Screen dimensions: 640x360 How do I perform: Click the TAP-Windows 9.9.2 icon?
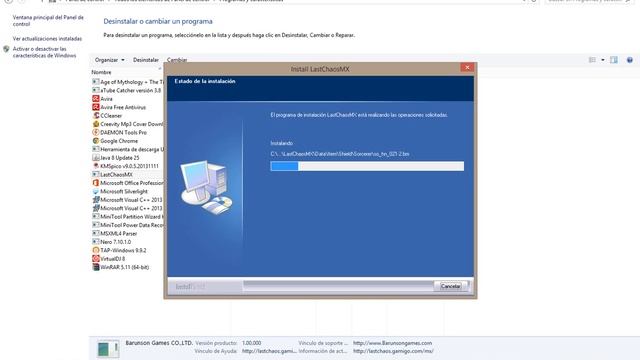coord(96,250)
